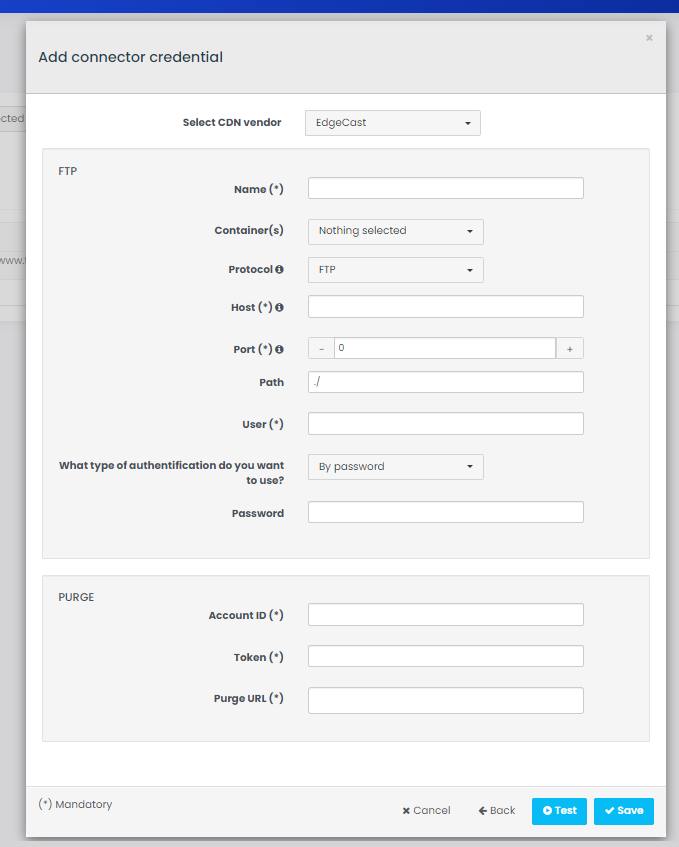679x847 pixels.
Task: Expand the Container(s) dropdown
Action: 395,231
